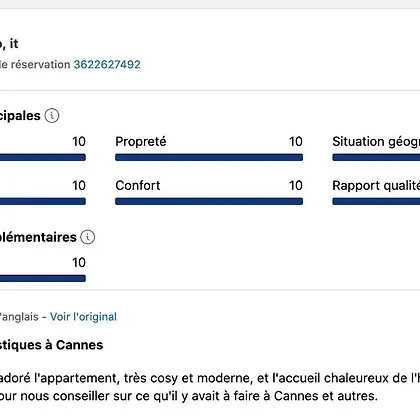
Task: Click the Propreté rating bar
Action: pyautogui.click(x=209, y=157)
